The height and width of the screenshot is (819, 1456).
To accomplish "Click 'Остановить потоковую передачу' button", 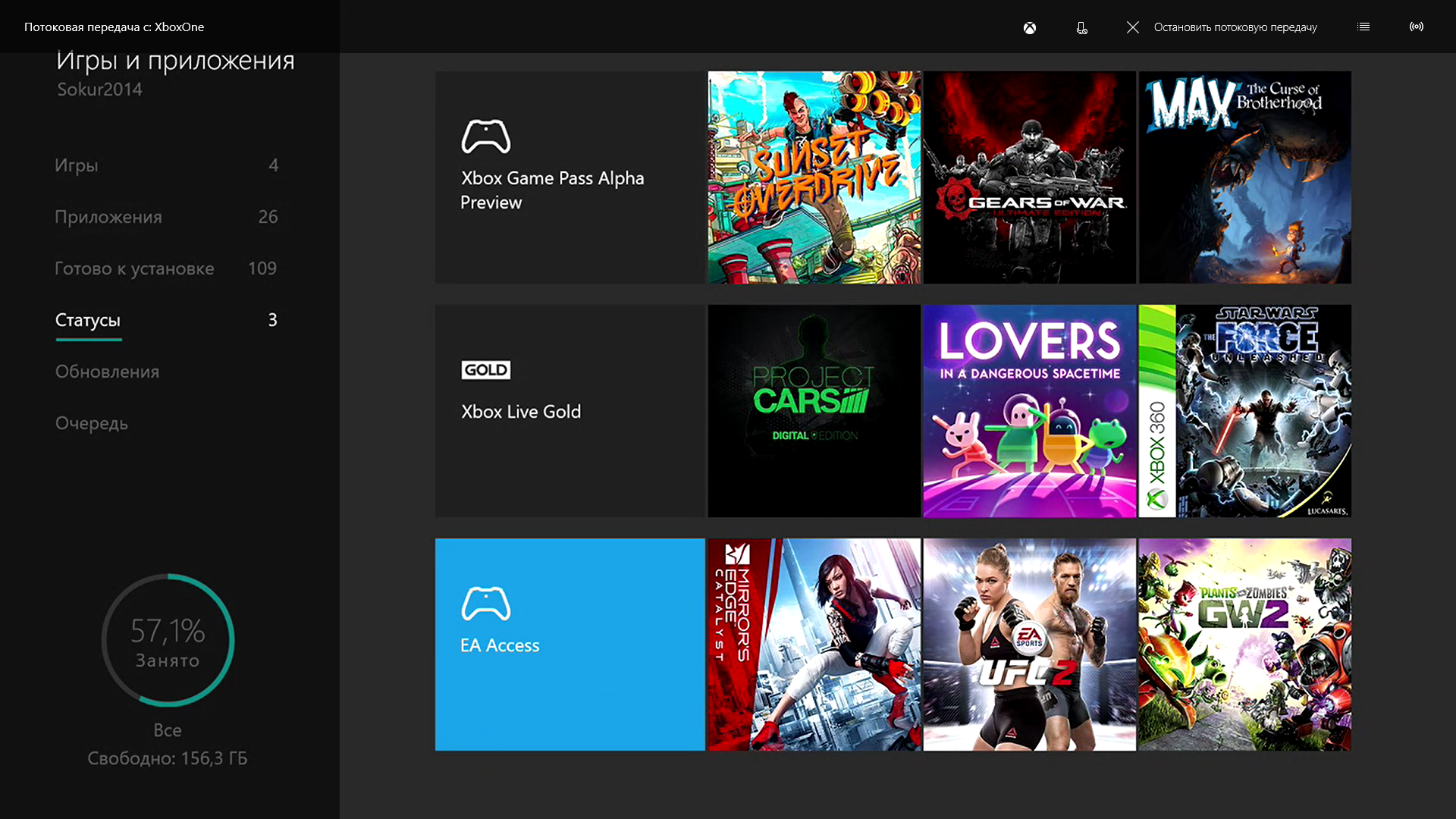I will coord(1235,27).
